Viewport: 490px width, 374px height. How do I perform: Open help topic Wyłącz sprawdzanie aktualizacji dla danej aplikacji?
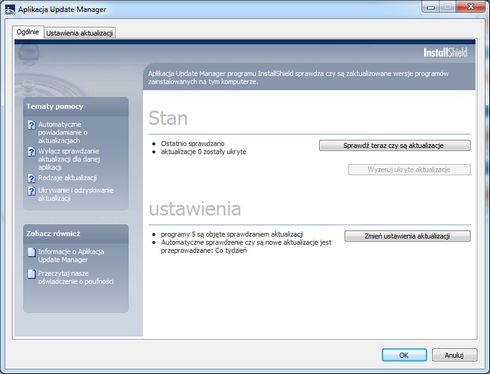click(69, 159)
